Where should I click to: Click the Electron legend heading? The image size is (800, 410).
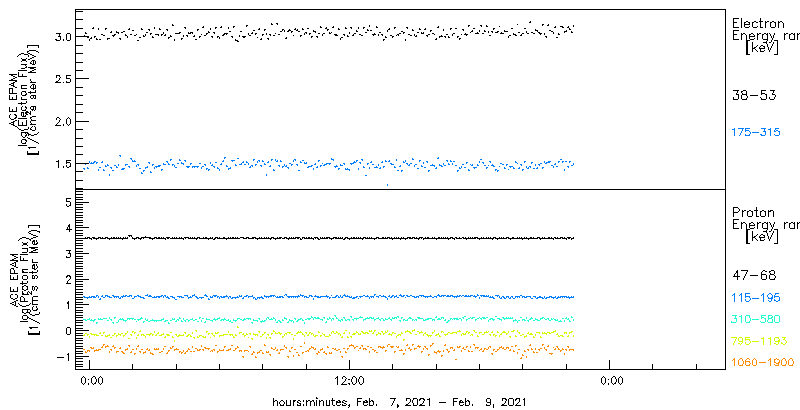pyautogui.click(x=758, y=23)
